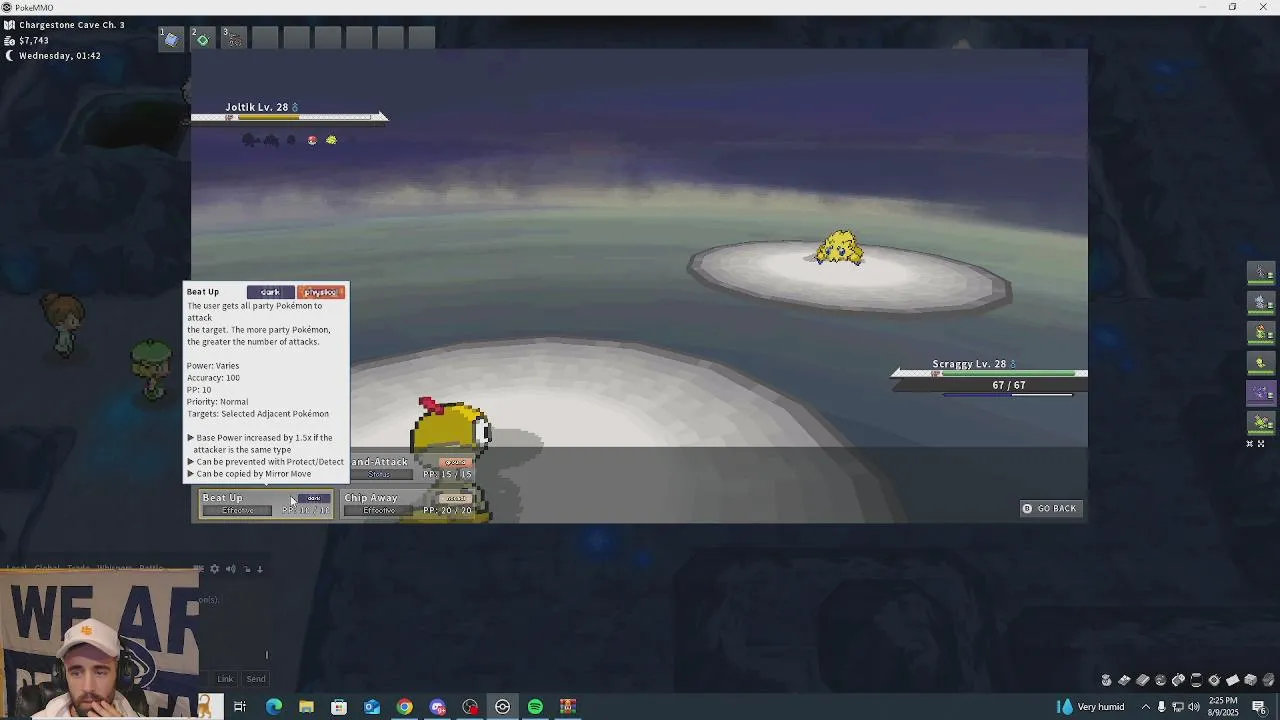Open sixth bottom-right game menu icon
This screenshot has height=720, width=1280.
[x=1197, y=680]
